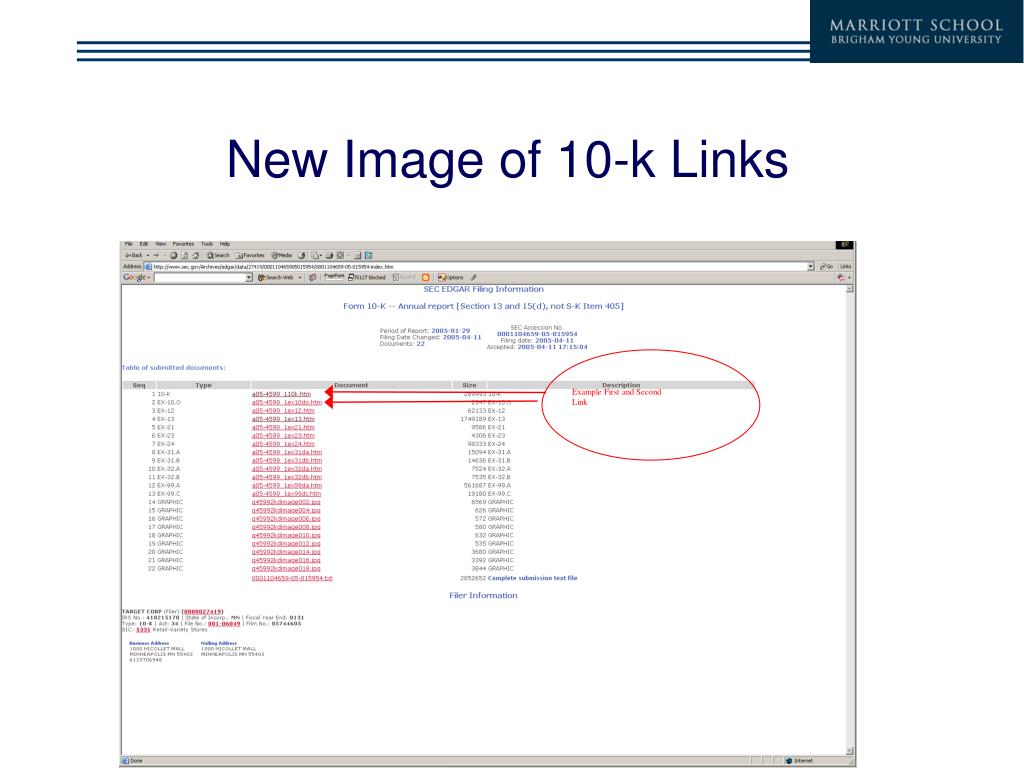The height and width of the screenshot is (768, 1024).
Task: Open the Media pane button
Action: tap(282, 255)
